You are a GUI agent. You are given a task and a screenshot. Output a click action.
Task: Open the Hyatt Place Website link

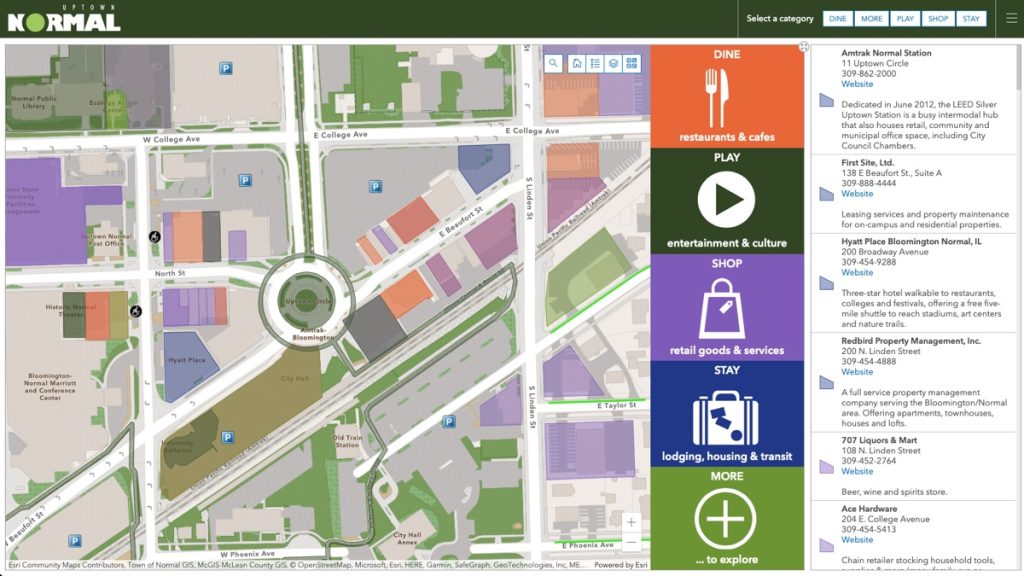click(857, 272)
